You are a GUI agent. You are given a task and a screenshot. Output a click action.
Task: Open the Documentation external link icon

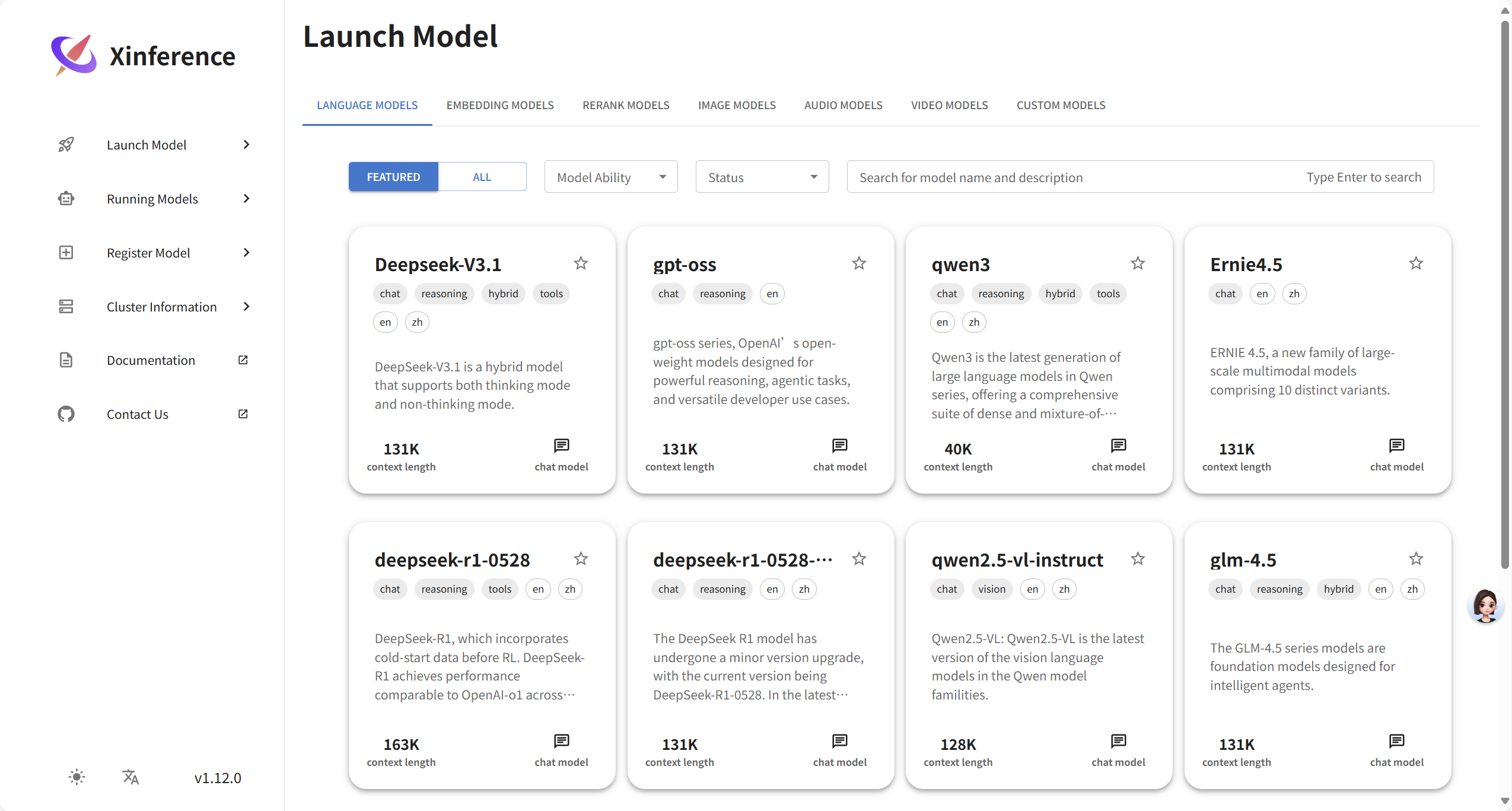[243, 360]
